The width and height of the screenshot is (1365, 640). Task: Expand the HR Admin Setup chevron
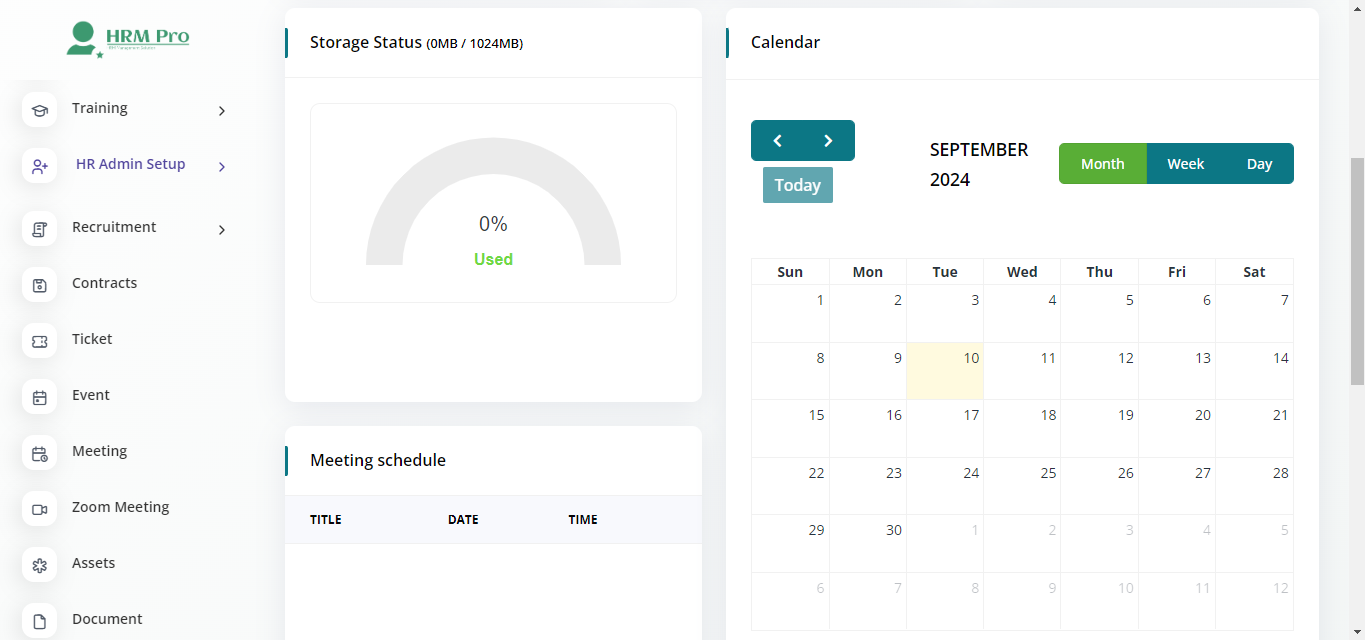[222, 166]
